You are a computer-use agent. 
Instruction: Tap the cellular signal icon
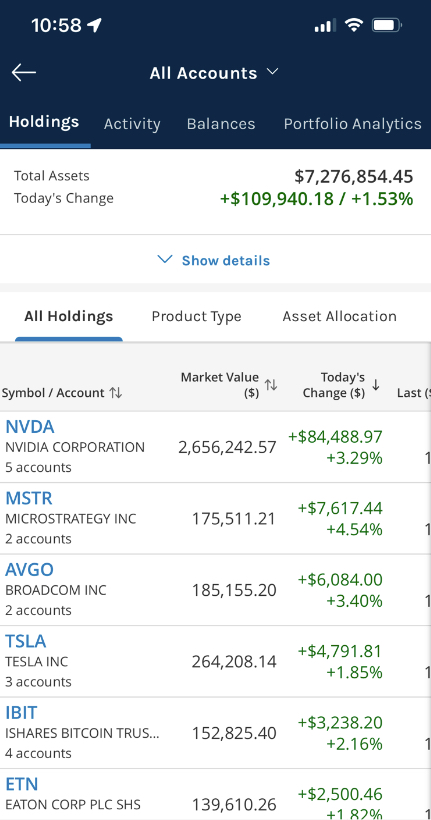click(x=325, y=26)
